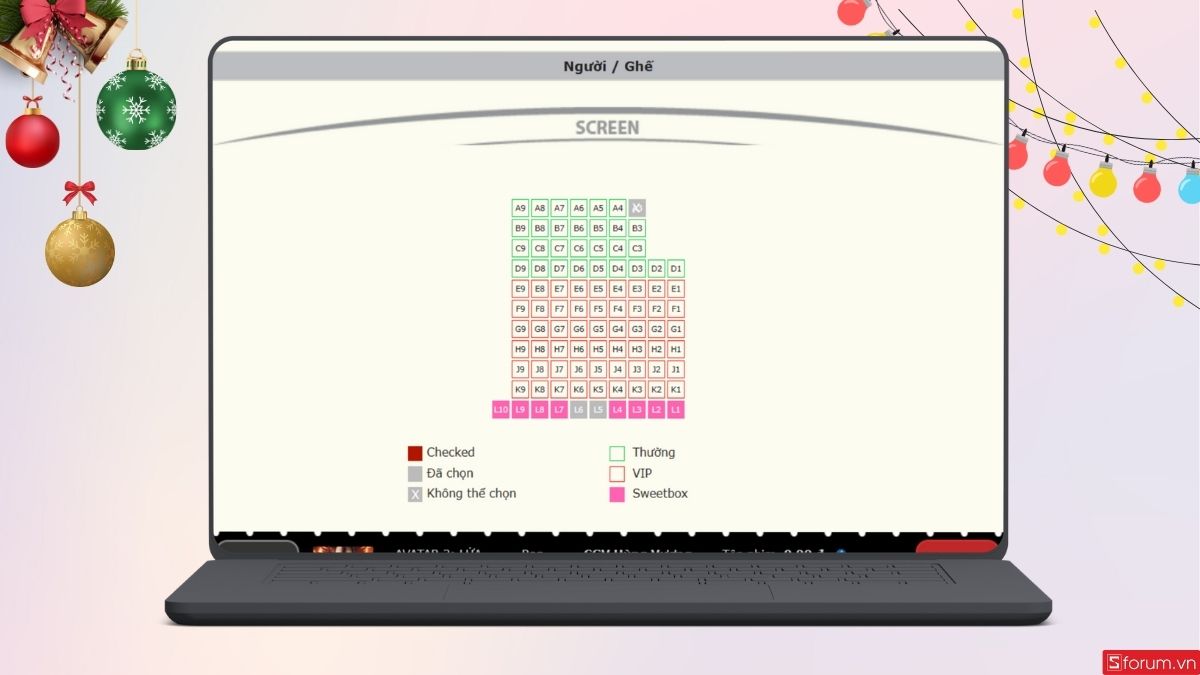
Task: Select seat D5
Action: click(598, 268)
